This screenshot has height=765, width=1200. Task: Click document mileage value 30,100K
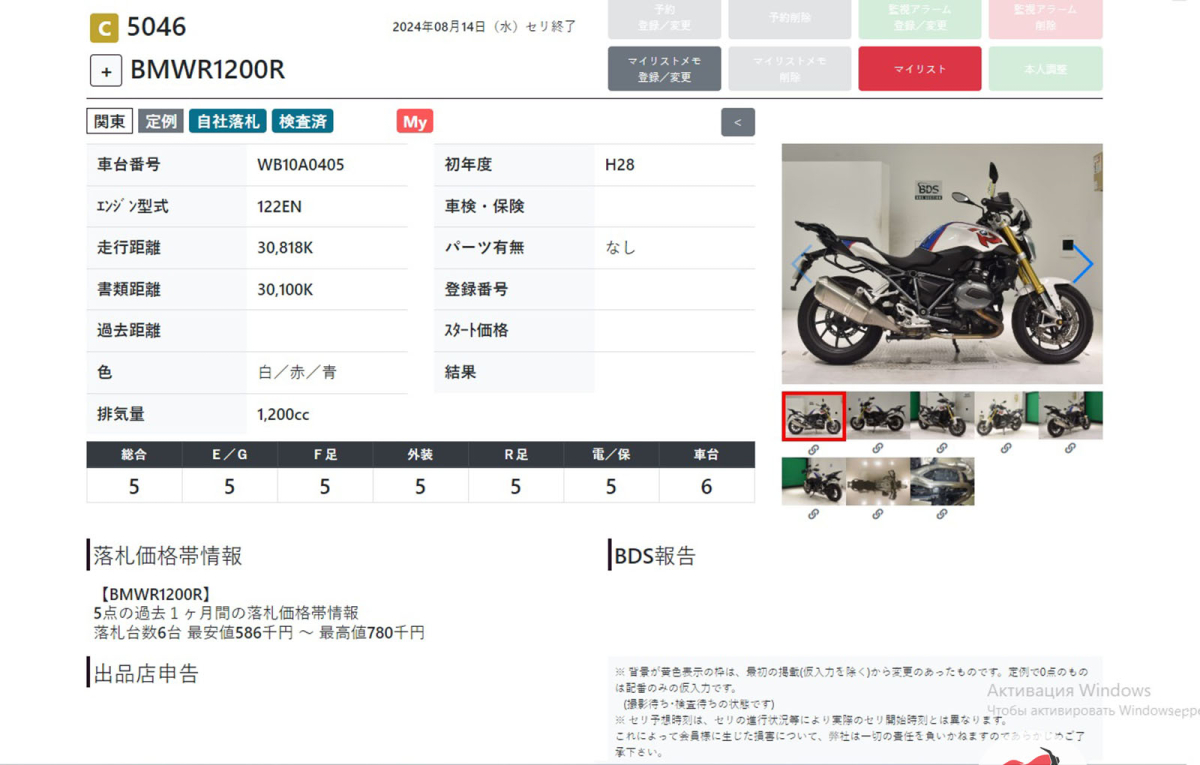tap(285, 290)
